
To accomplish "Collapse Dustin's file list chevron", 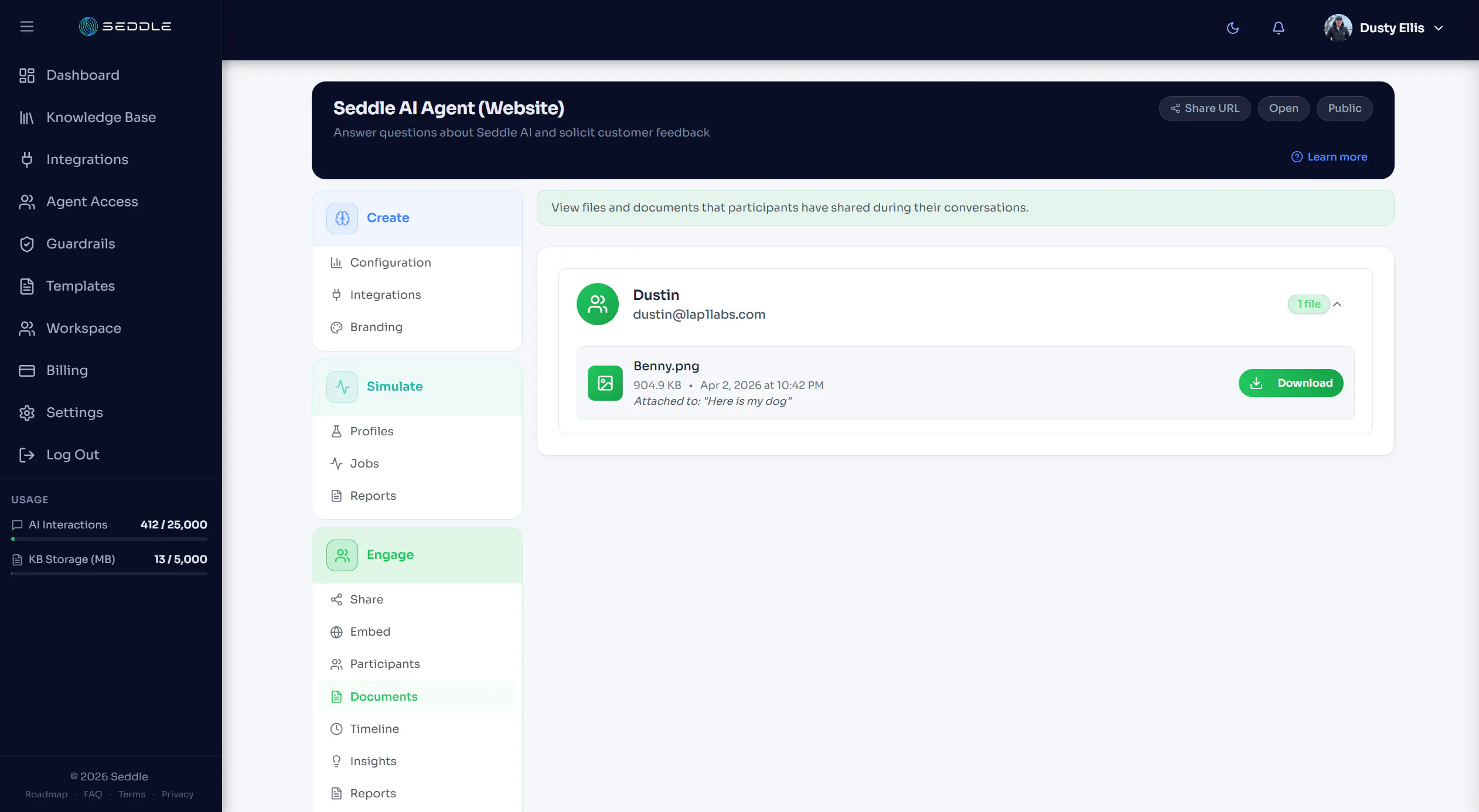I will 1337,304.
